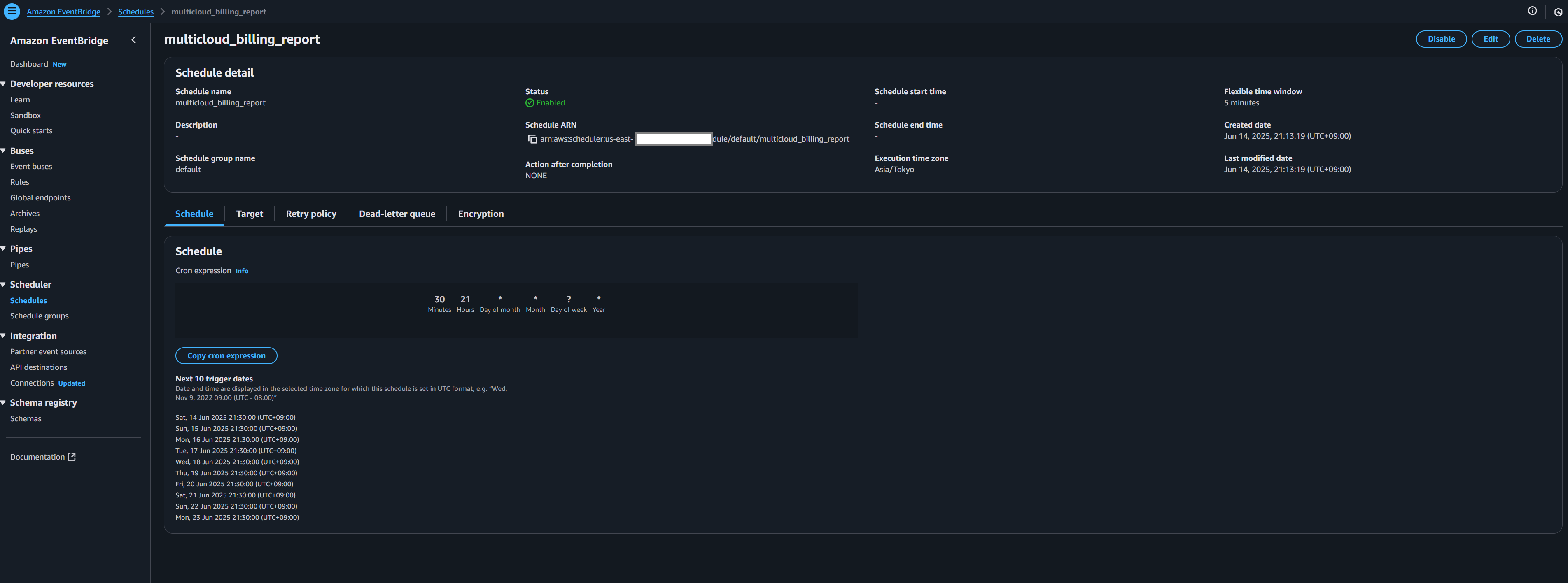Open the Learn sidebar link
1568x583 pixels.
click(x=20, y=100)
